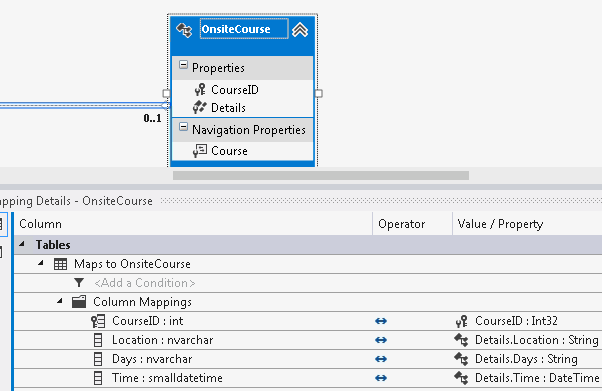Screen dimensions: 602x391
Task: Select the Course navigation property icon
Action: [x=200, y=151]
